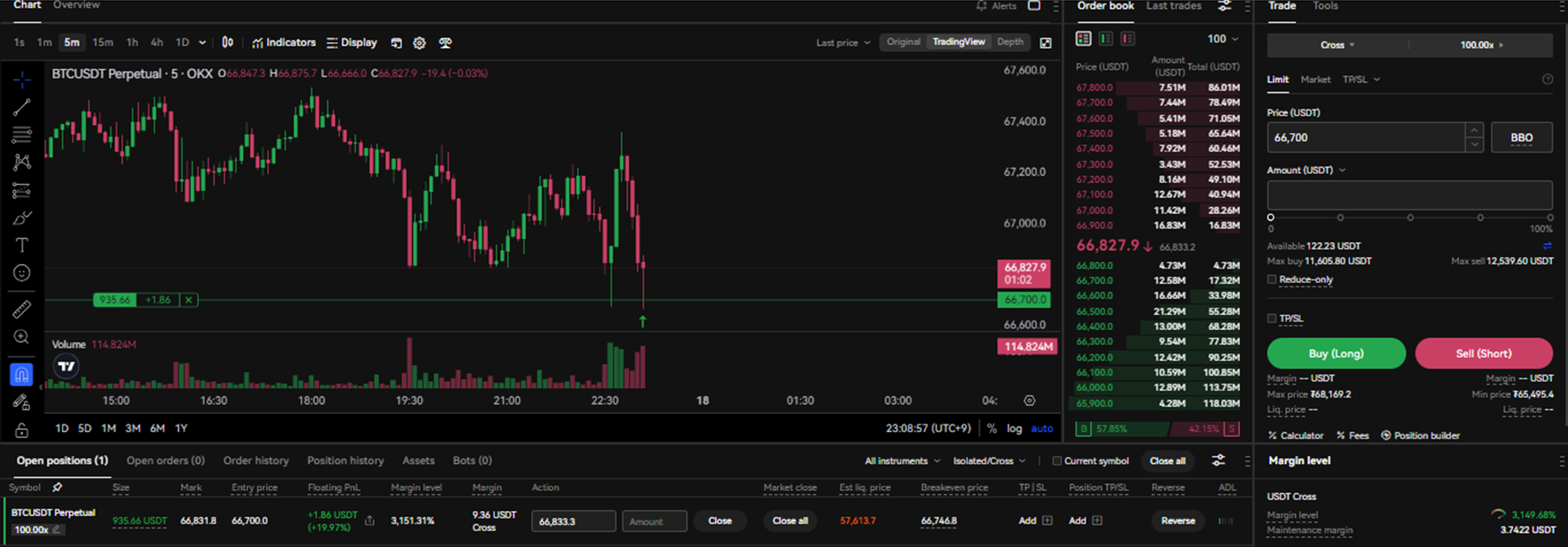Toggle percent scale on chart
The image size is (1568, 547).
tap(992, 429)
